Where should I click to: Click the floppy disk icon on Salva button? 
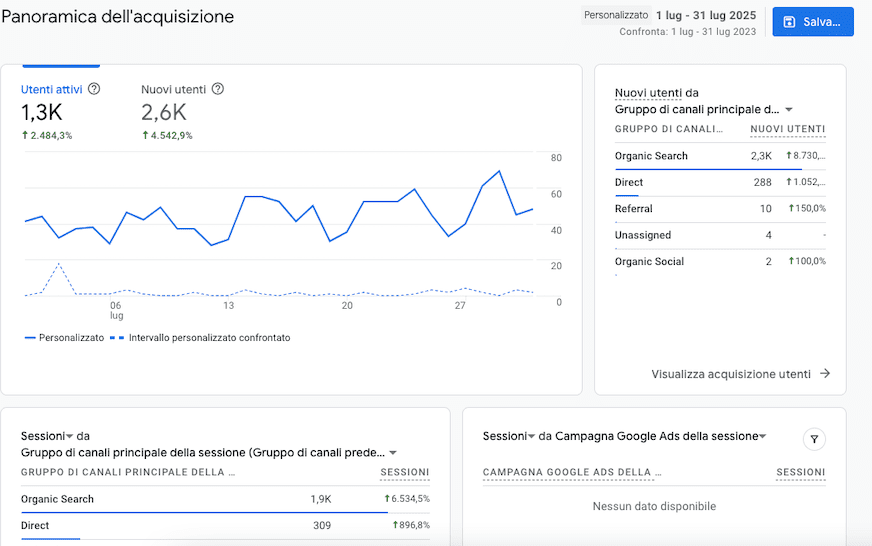coord(789,22)
